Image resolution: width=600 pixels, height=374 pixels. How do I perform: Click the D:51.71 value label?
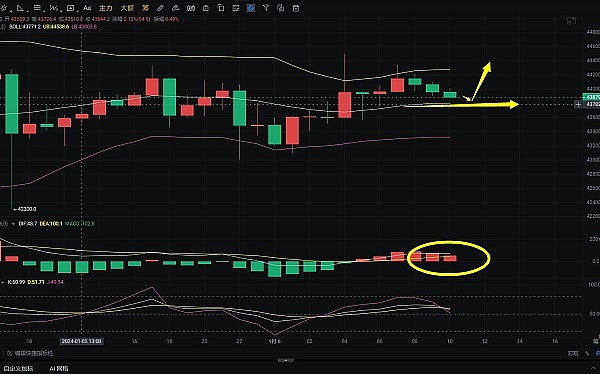coord(36,282)
